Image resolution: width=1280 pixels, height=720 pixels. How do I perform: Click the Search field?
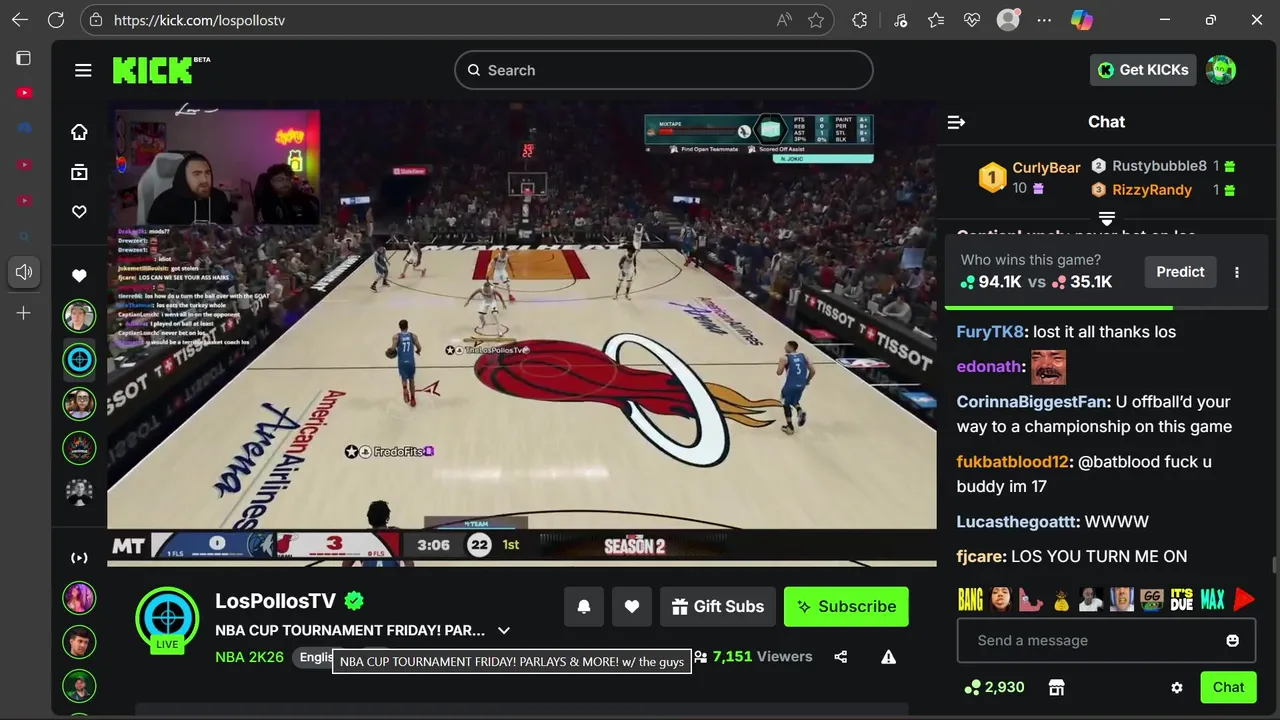(664, 70)
